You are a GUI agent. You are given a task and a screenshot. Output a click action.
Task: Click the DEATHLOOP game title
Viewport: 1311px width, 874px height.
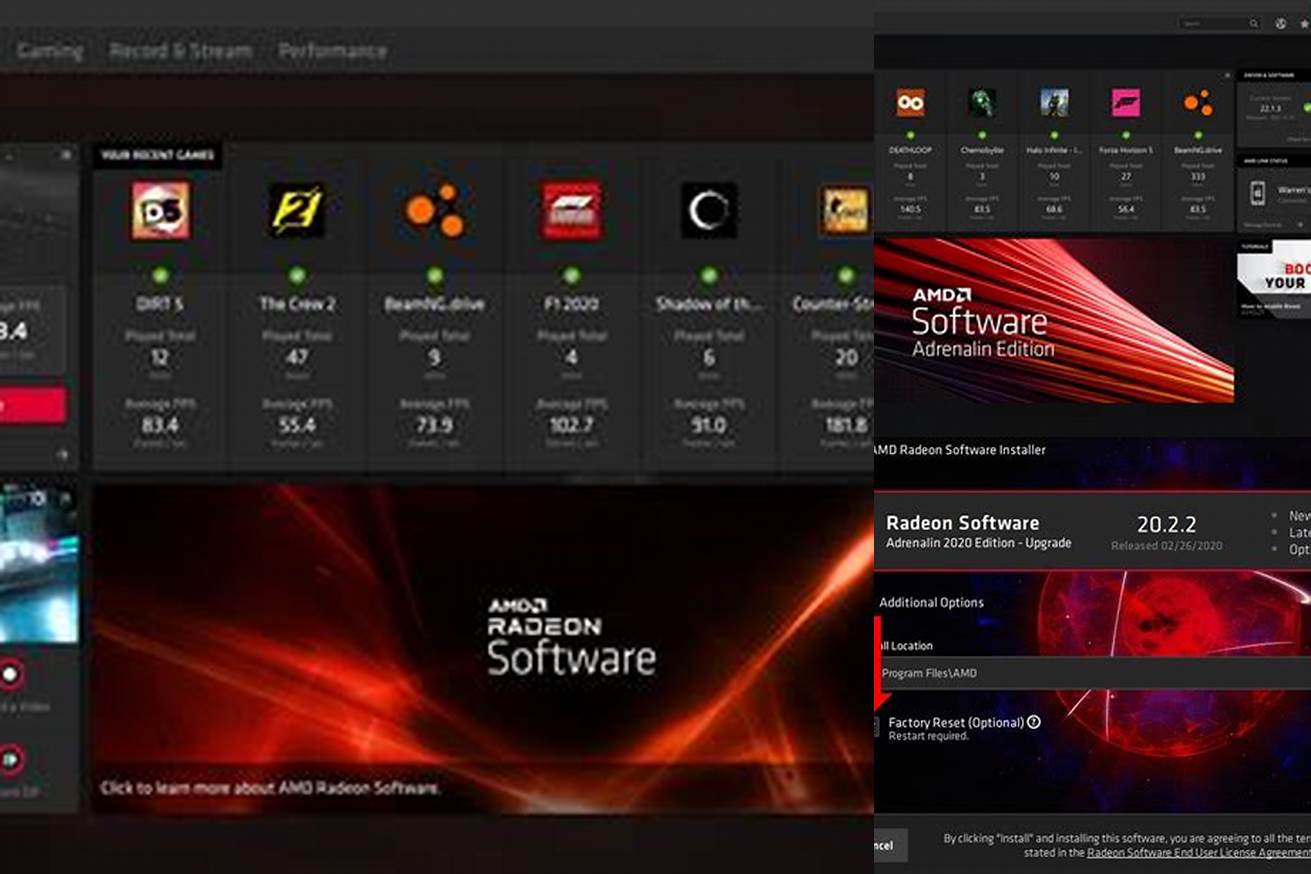(x=910, y=150)
